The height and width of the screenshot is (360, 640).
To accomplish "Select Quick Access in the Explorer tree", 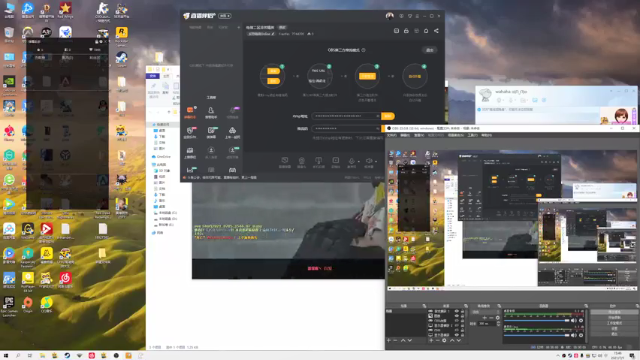I will pos(161,124).
